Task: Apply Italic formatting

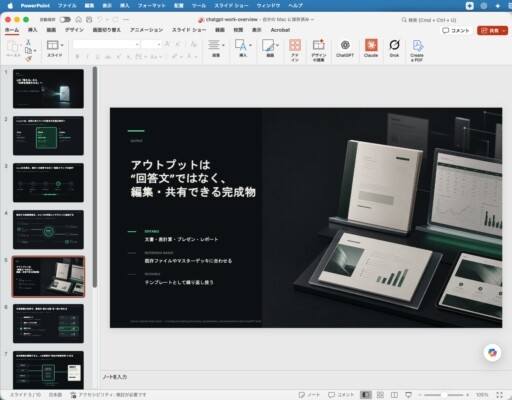Action: tap(87, 57)
